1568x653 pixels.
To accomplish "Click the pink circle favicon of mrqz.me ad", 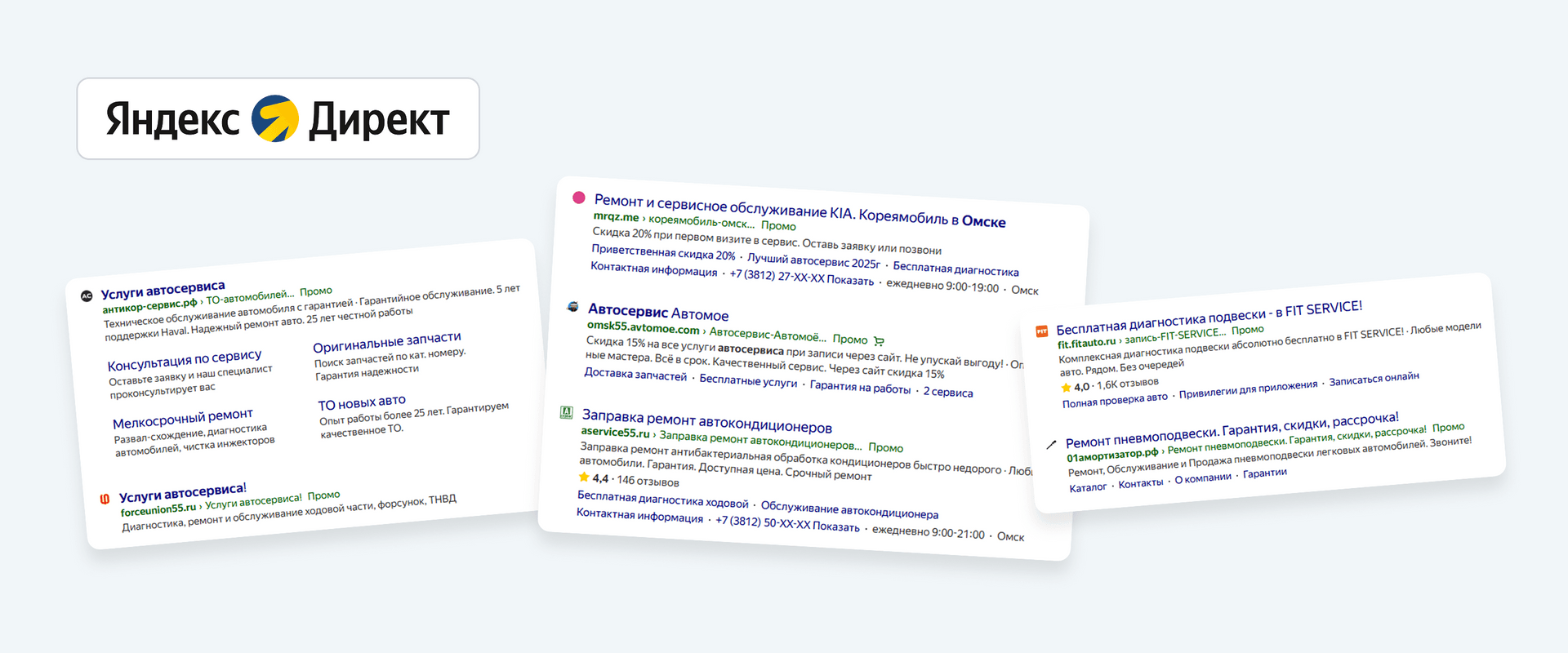I will pyautogui.click(x=579, y=198).
